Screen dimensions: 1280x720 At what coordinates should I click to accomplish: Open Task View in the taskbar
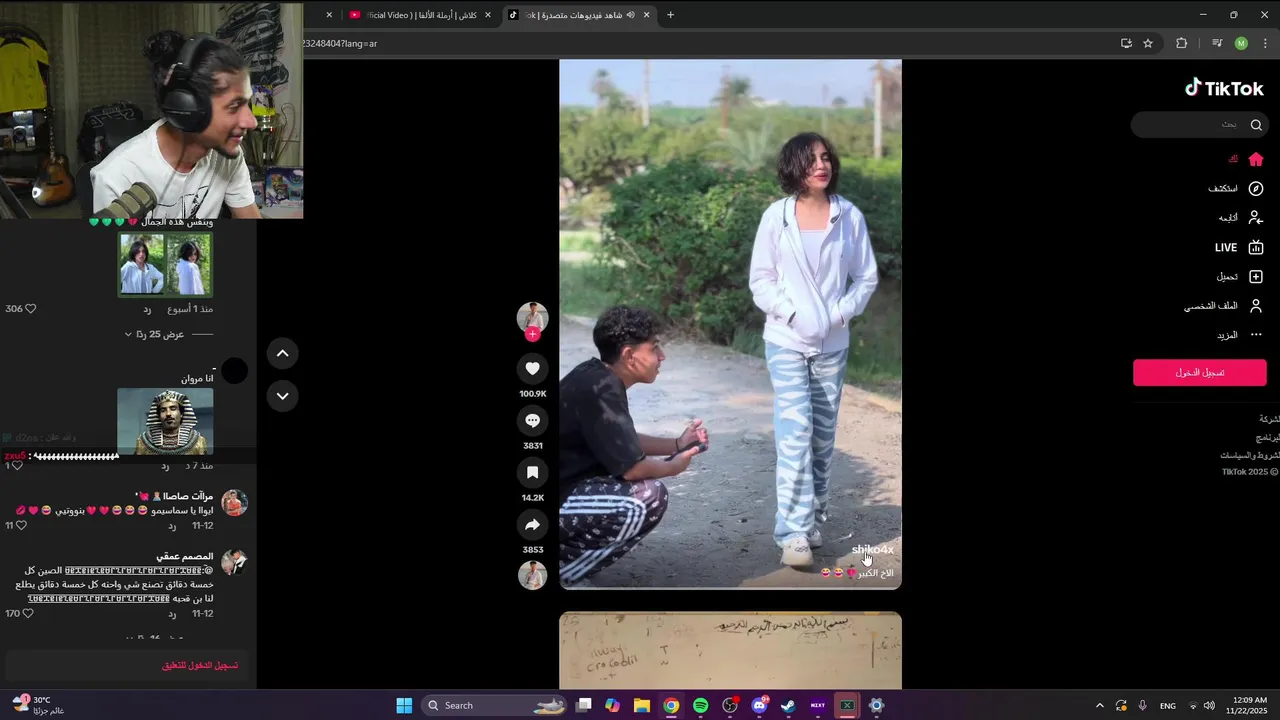tap(584, 705)
